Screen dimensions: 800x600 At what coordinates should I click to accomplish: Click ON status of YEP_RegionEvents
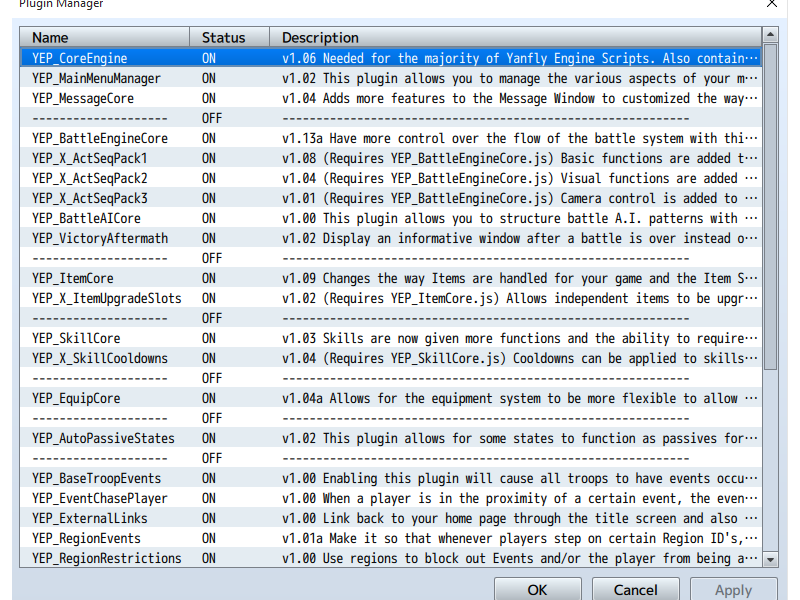pos(209,538)
